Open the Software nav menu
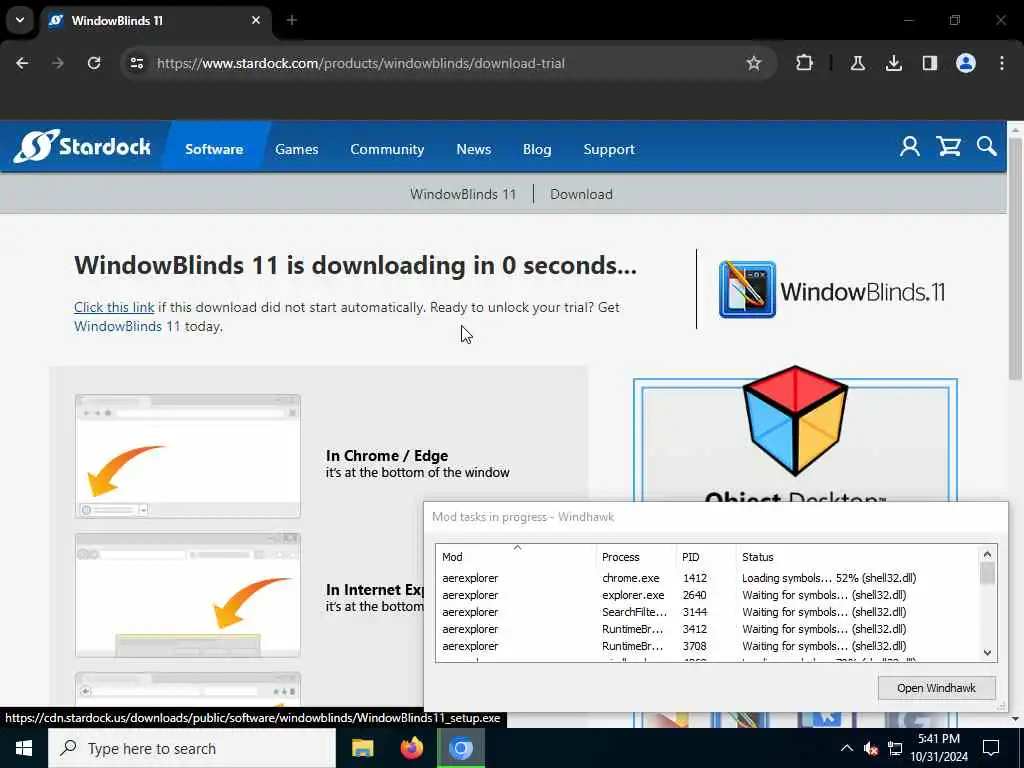Screen dimensions: 1024x768 point(214,149)
